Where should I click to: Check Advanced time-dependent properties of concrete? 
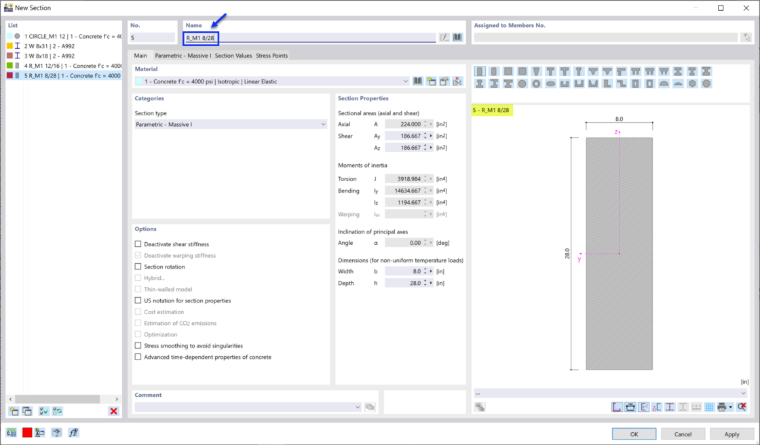tap(138, 357)
